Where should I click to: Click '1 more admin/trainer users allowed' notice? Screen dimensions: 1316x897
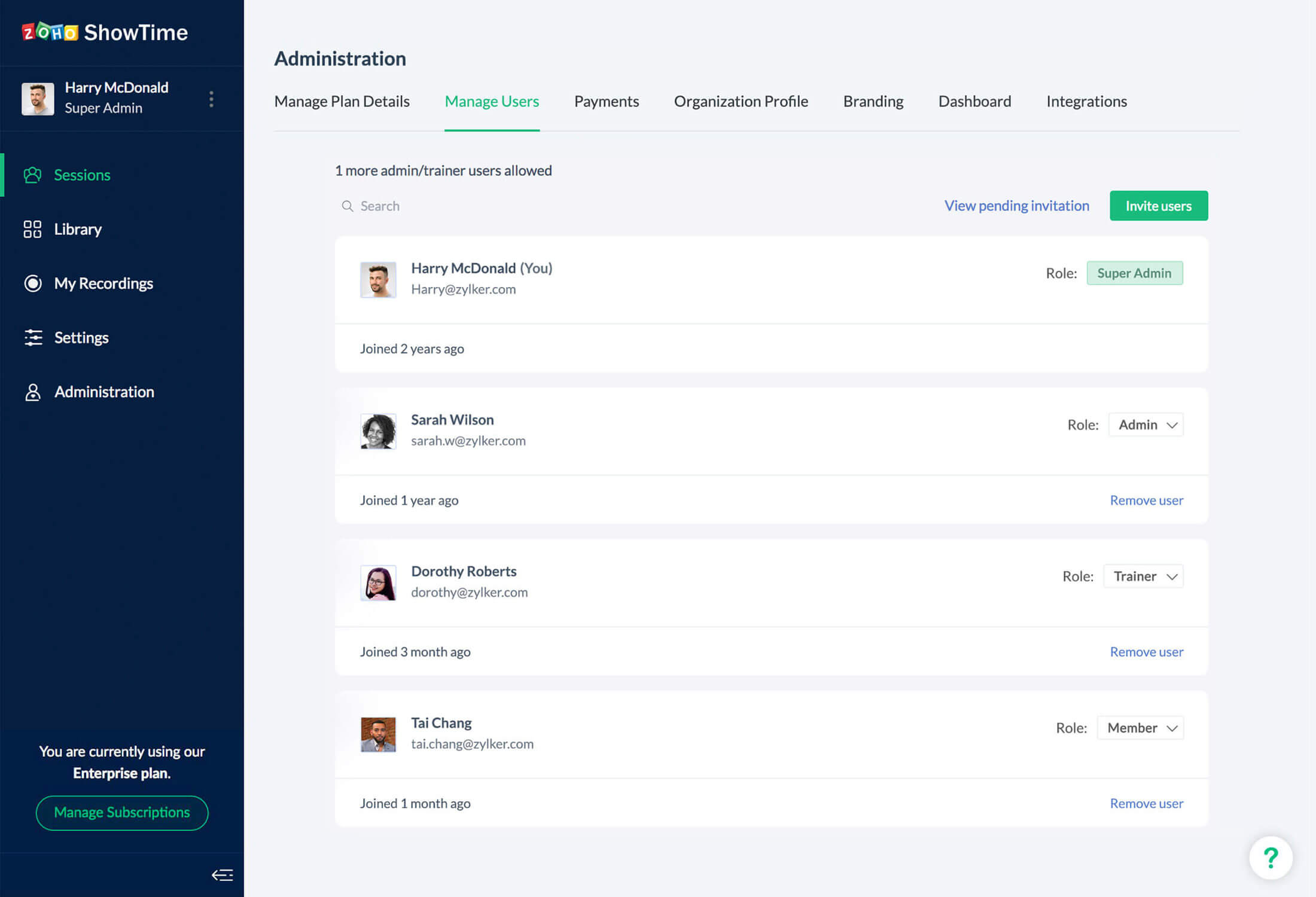[443, 170]
